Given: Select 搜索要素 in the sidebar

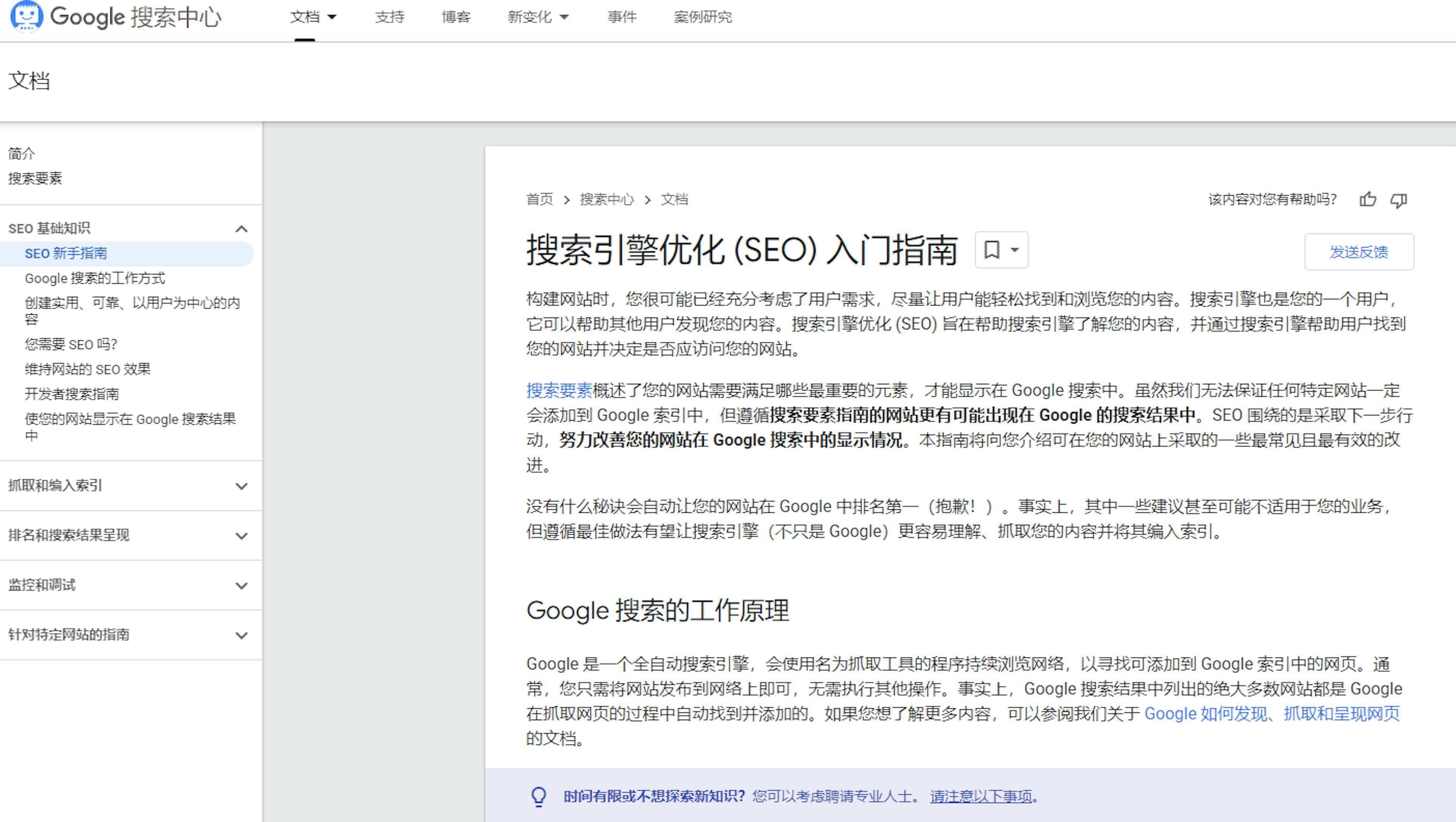Looking at the screenshot, I should (x=35, y=178).
